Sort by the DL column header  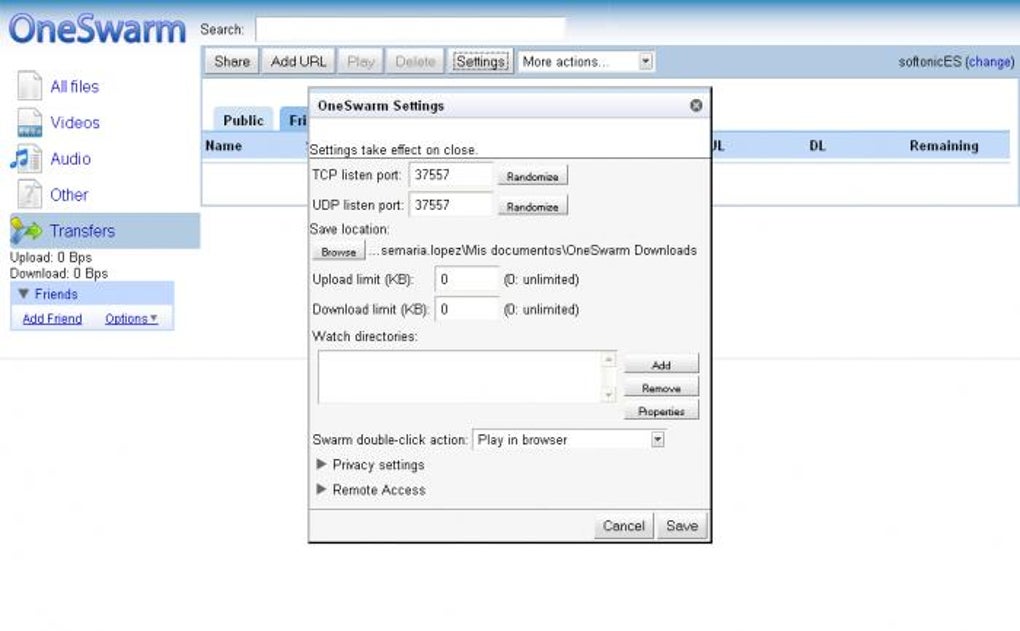(817, 146)
